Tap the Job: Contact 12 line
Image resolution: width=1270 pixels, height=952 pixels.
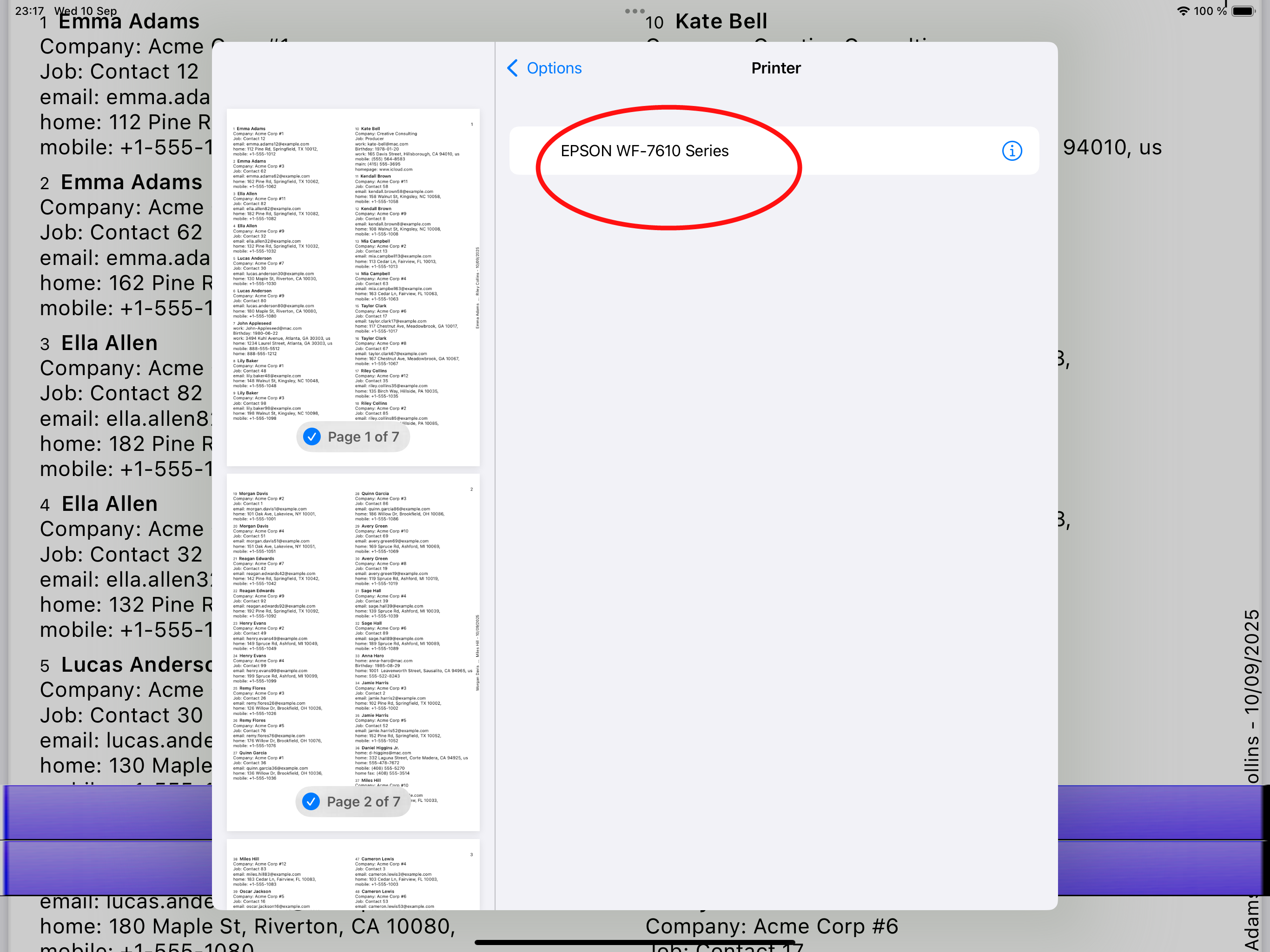(119, 71)
